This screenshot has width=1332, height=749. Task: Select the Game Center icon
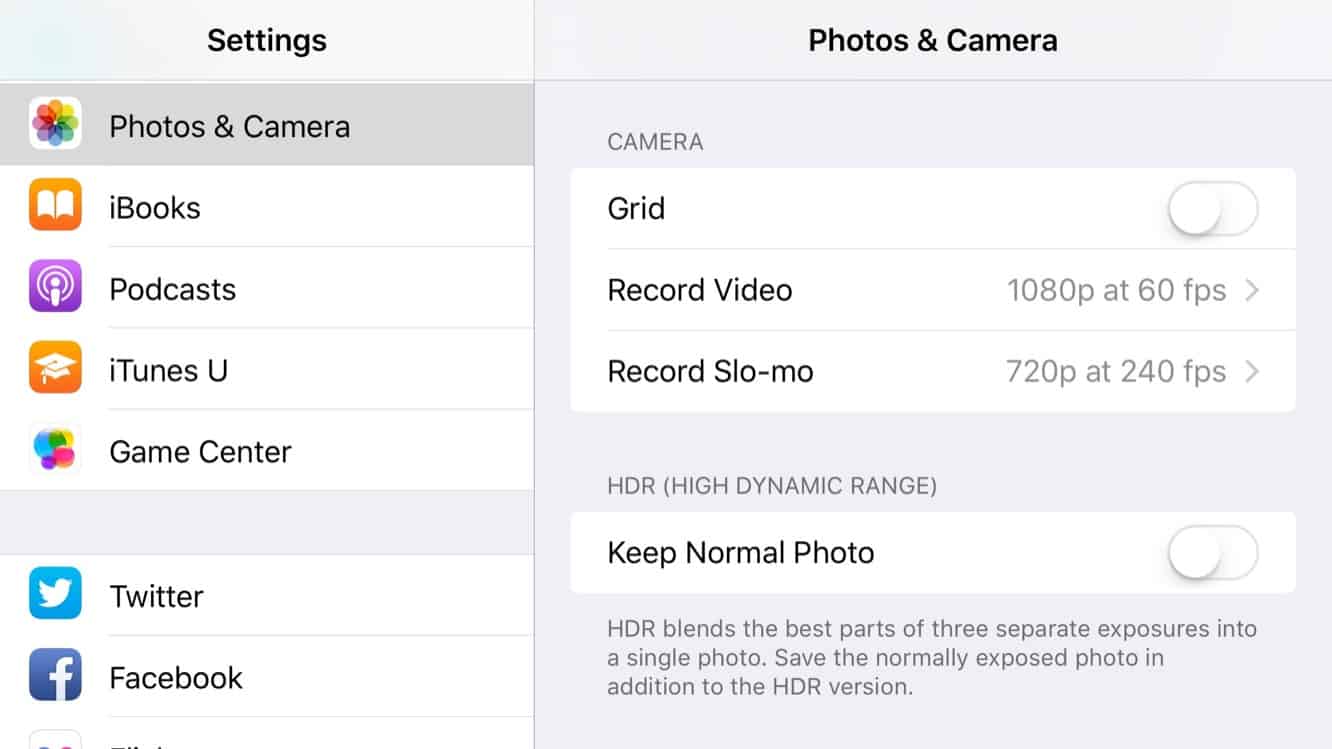55,450
